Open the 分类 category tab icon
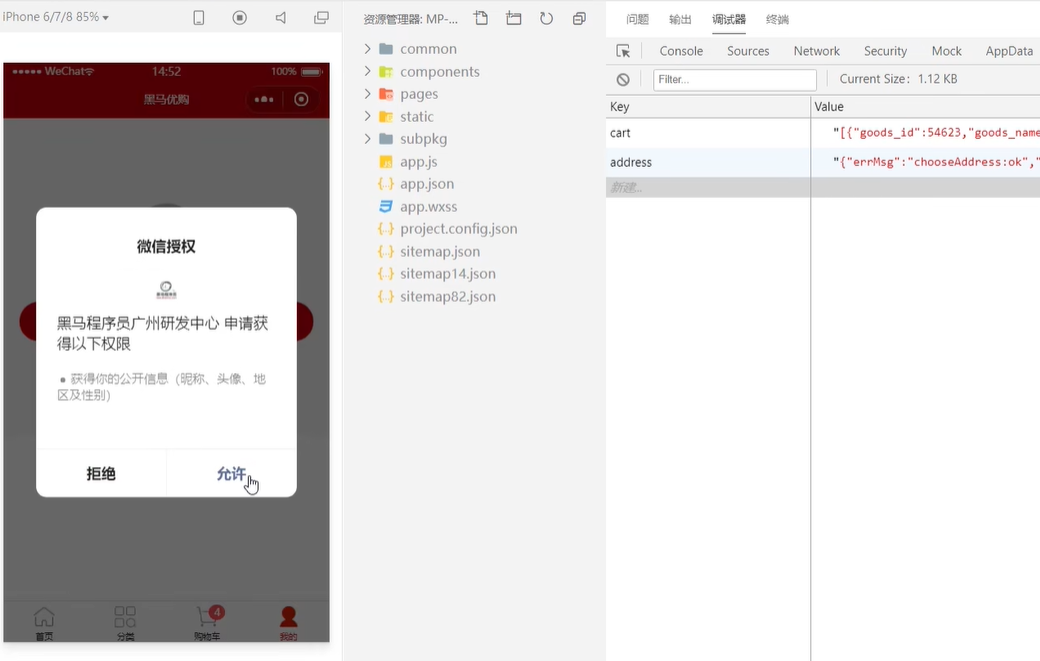Screen dimensions: 1040x661 [125, 623]
